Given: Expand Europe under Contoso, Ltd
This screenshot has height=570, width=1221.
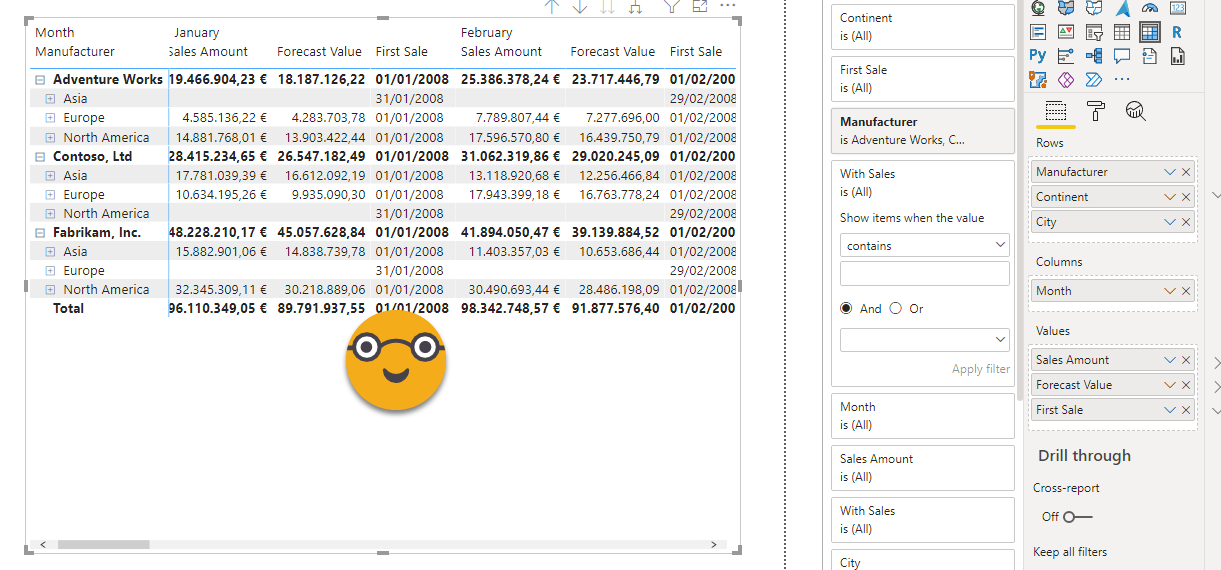Looking at the screenshot, I should [50, 194].
